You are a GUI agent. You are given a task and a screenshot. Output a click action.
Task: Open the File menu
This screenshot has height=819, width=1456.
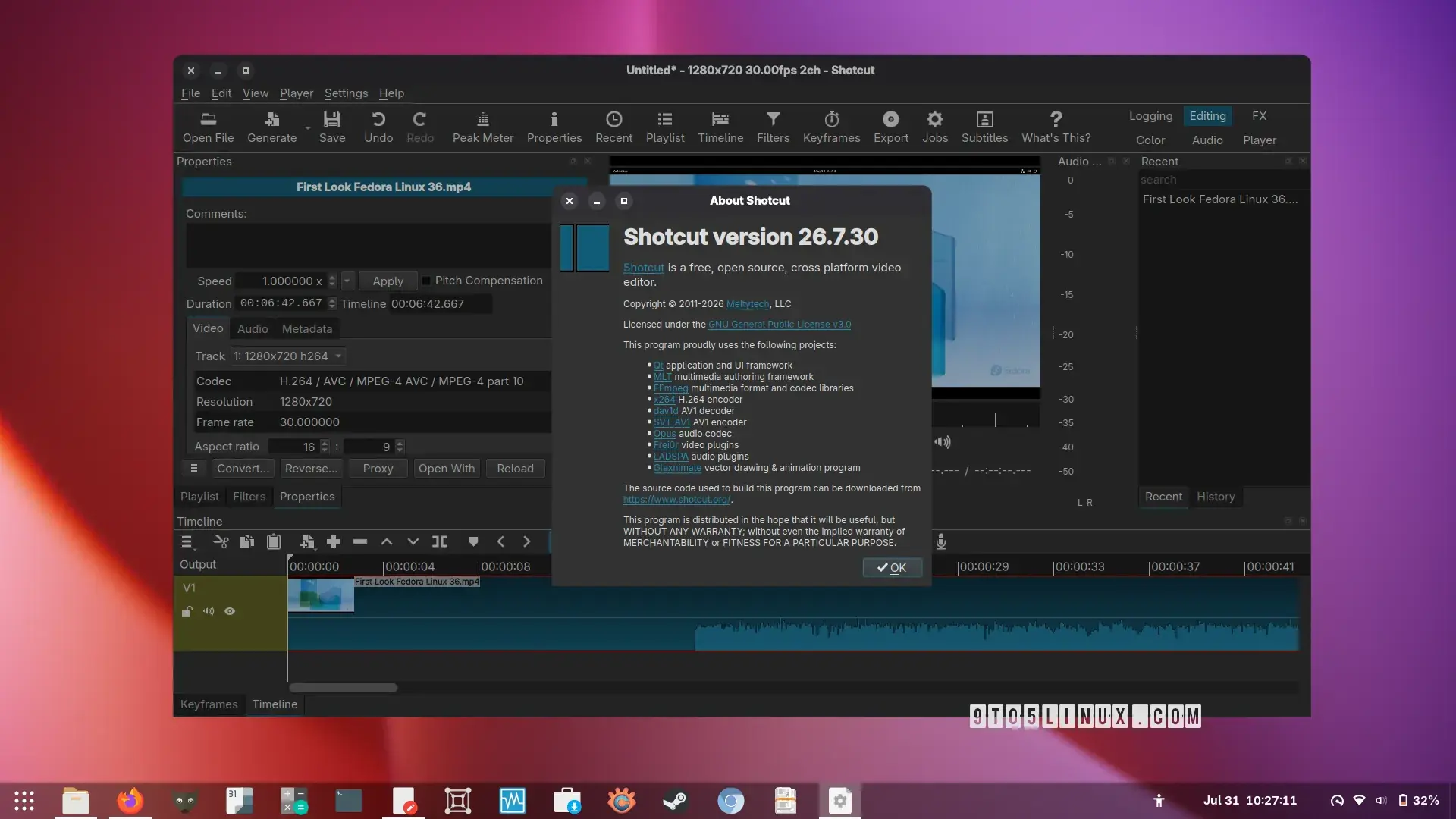click(x=190, y=93)
